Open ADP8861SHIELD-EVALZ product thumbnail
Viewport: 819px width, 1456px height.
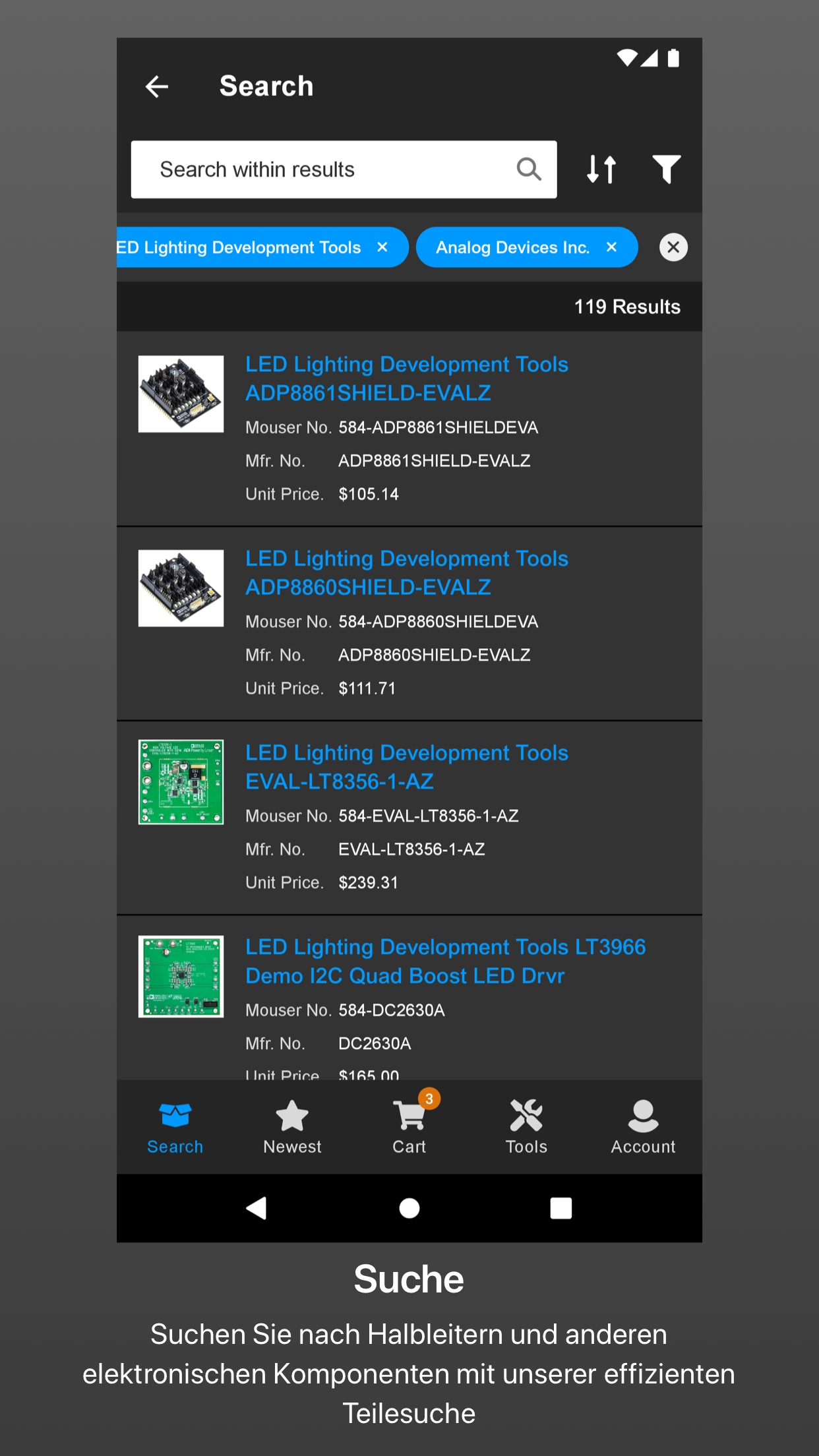[181, 394]
